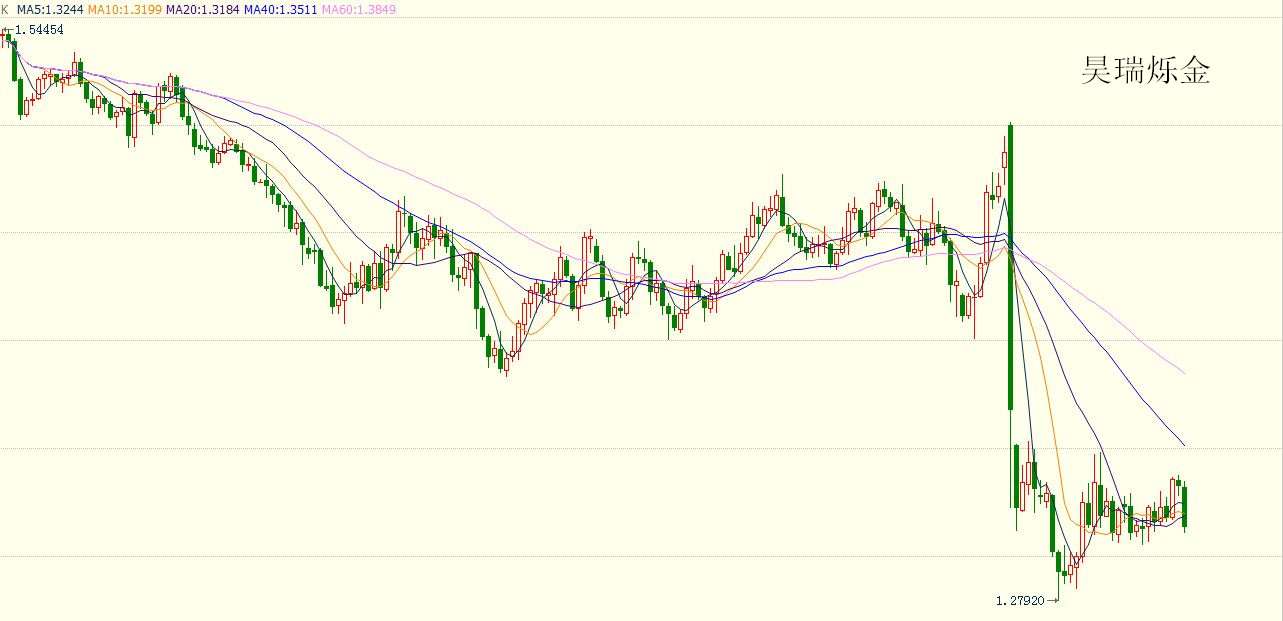
Task: Click the K chart type label
Action: [x=5, y=9]
